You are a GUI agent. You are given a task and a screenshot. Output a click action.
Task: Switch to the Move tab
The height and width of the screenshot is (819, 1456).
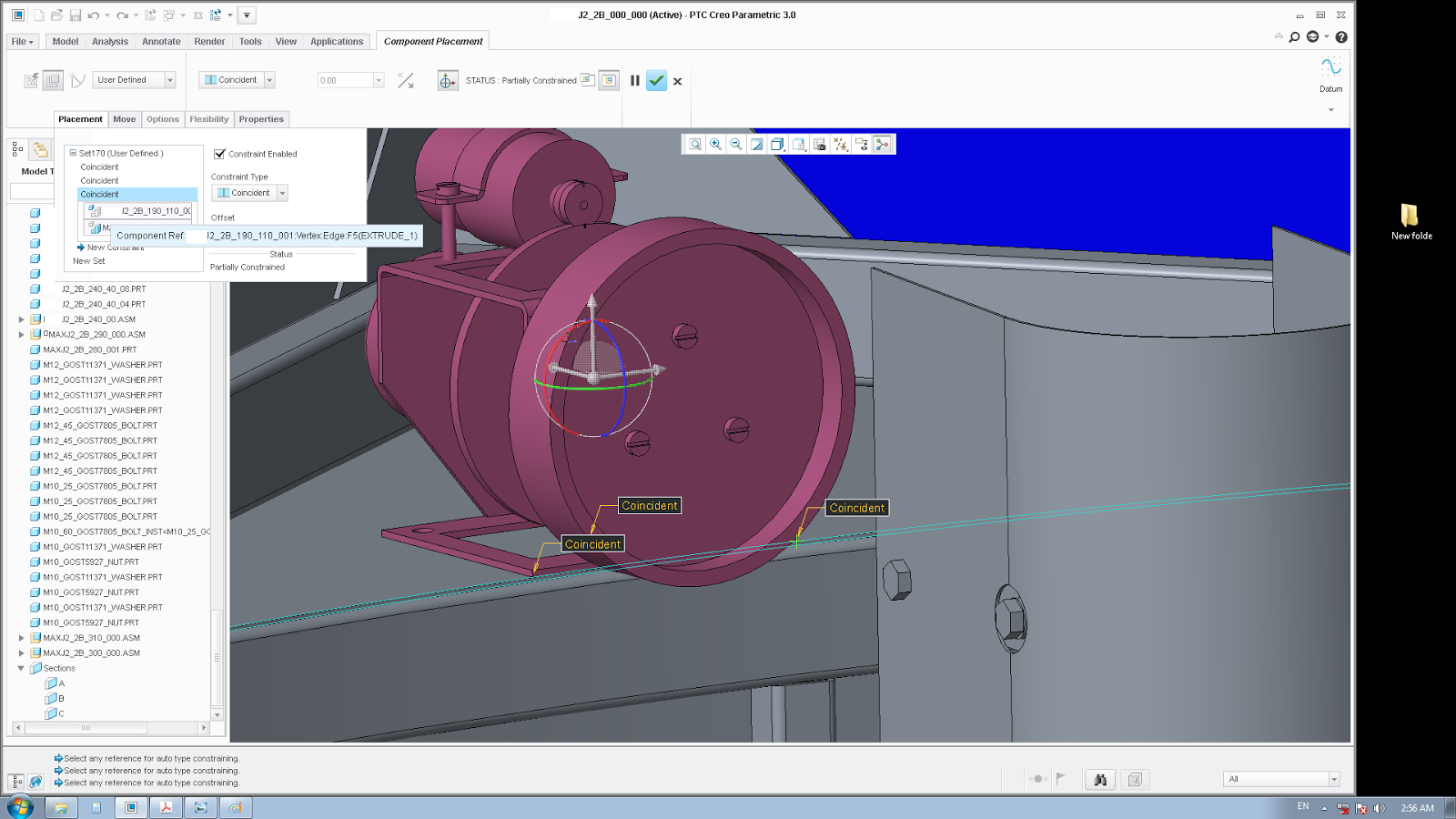point(125,119)
